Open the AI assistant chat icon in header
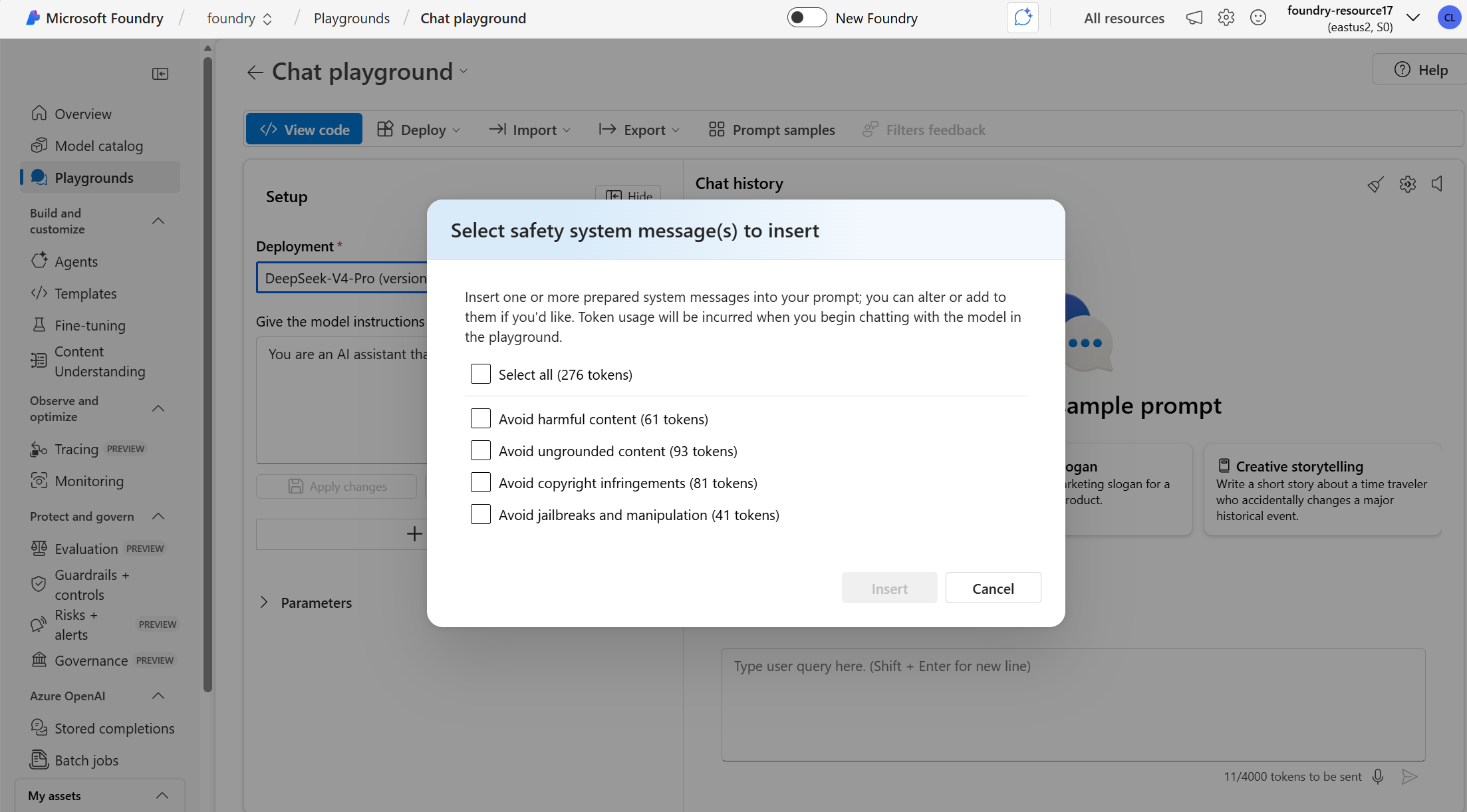The height and width of the screenshot is (812, 1467). (1023, 18)
